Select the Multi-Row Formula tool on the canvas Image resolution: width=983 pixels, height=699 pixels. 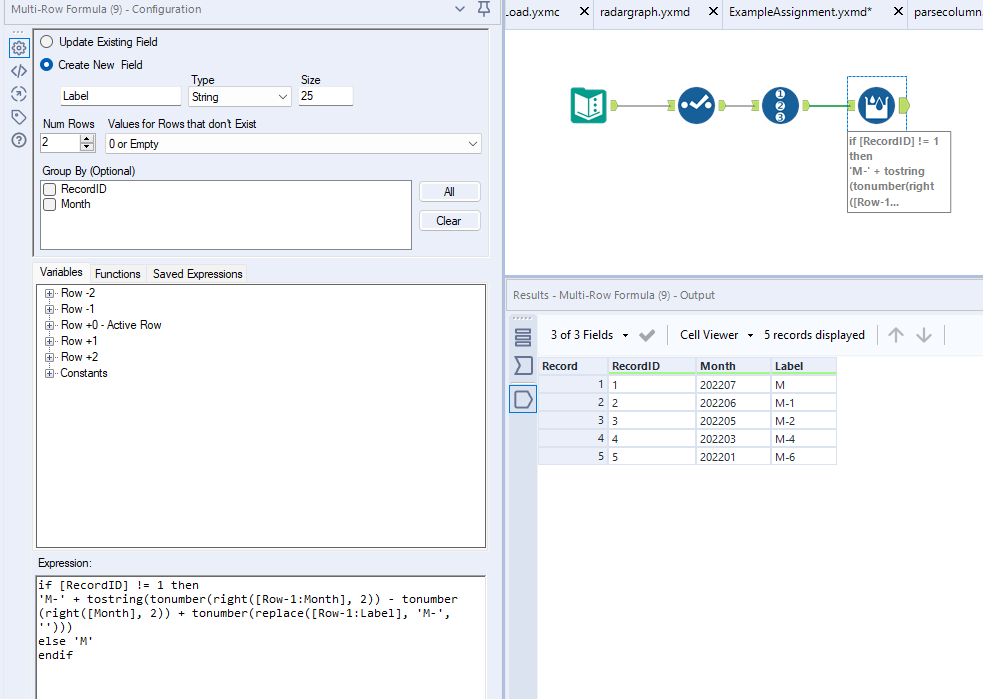point(877,104)
